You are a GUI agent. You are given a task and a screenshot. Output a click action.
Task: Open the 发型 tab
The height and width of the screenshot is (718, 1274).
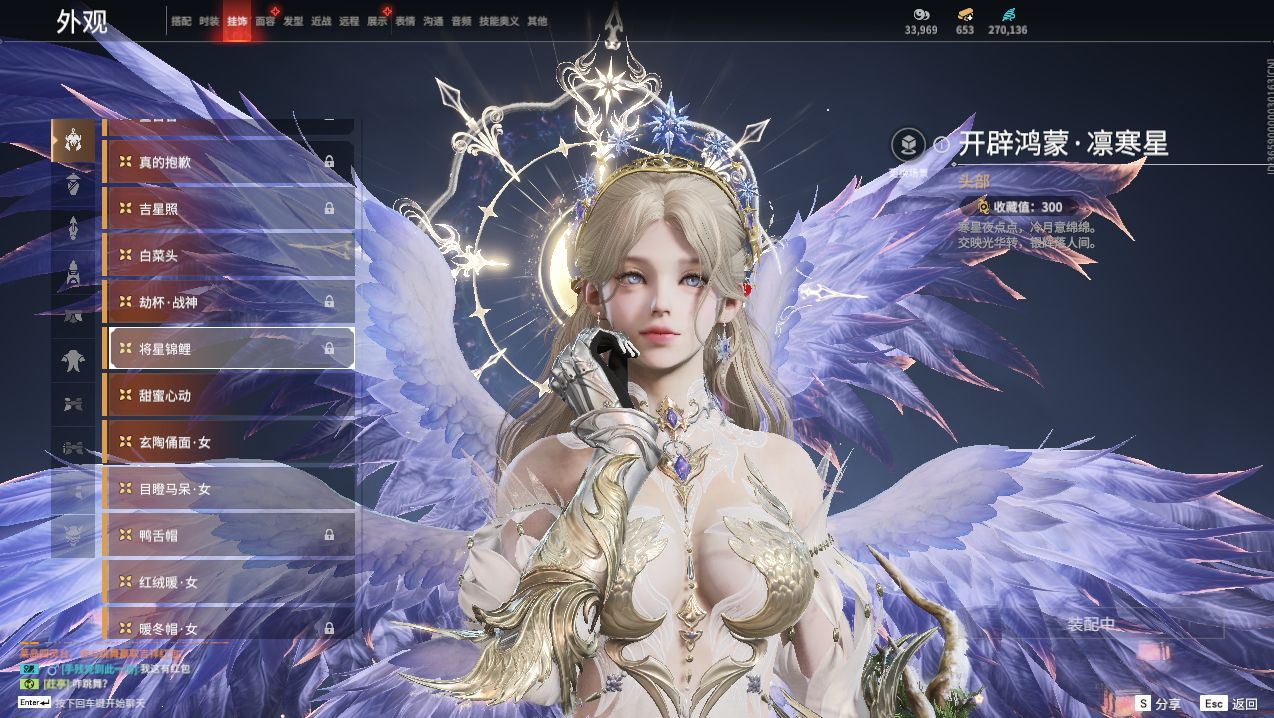pyautogui.click(x=293, y=21)
